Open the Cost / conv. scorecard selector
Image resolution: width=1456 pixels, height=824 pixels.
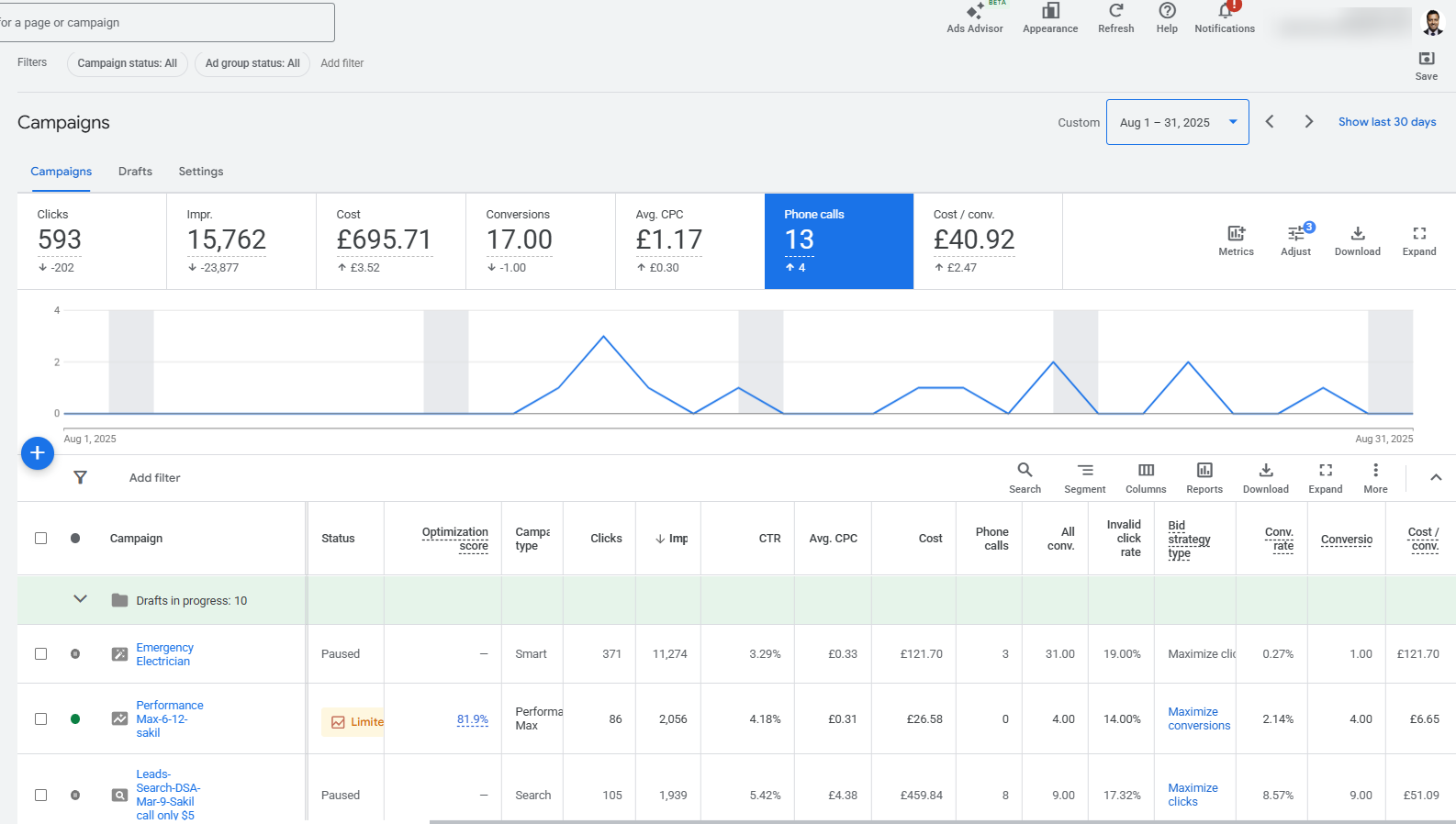tap(988, 241)
